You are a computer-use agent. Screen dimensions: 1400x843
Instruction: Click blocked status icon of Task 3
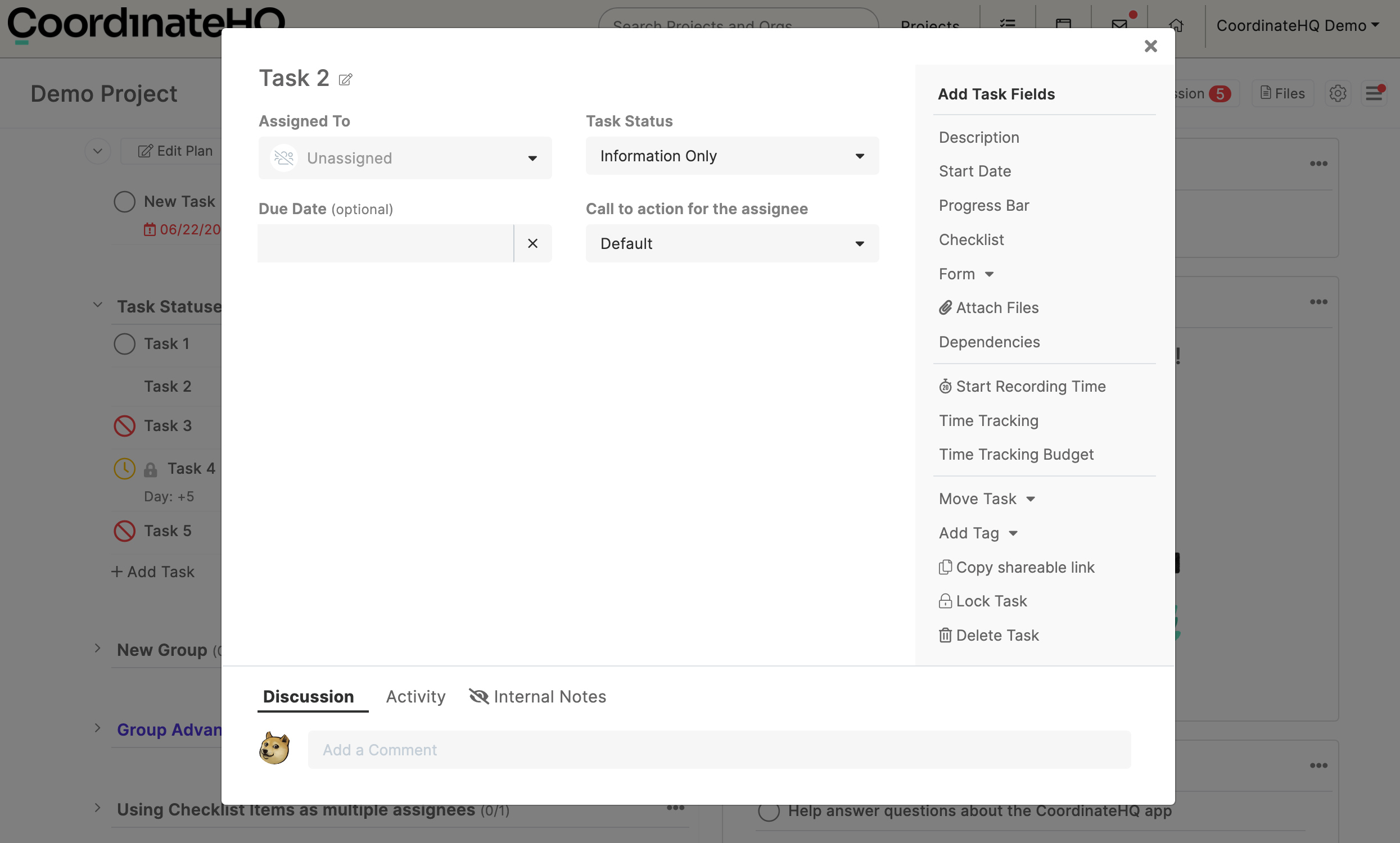pyautogui.click(x=124, y=426)
